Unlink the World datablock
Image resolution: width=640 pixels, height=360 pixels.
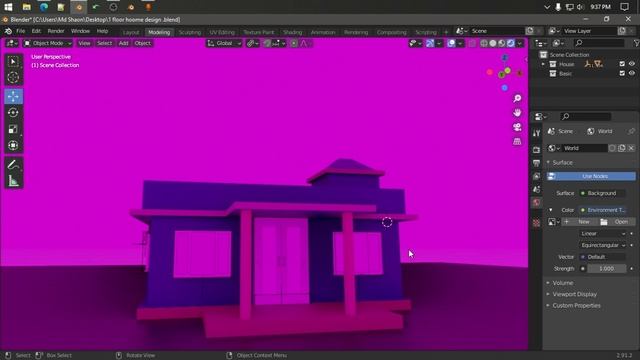(x=631, y=148)
